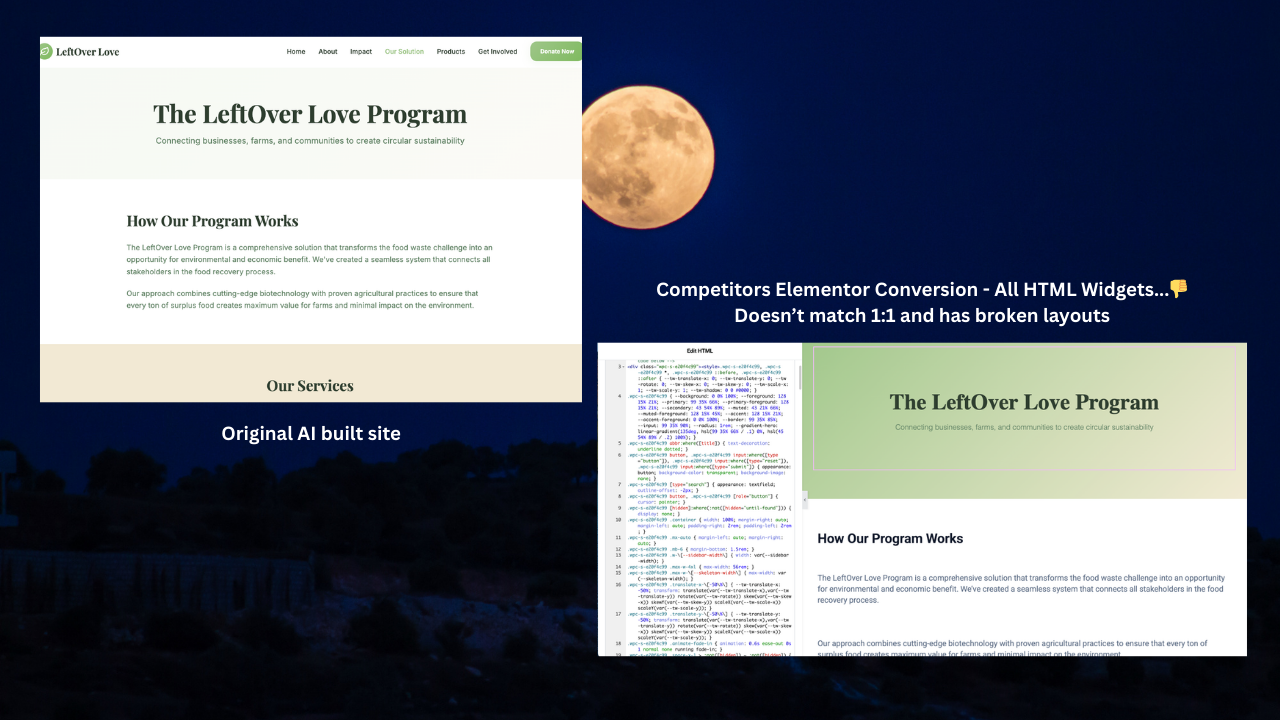This screenshot has height=720, width=1280.
Task: Go to the Impact nav item
Action: pyautogui.click(x=361, y=51)
